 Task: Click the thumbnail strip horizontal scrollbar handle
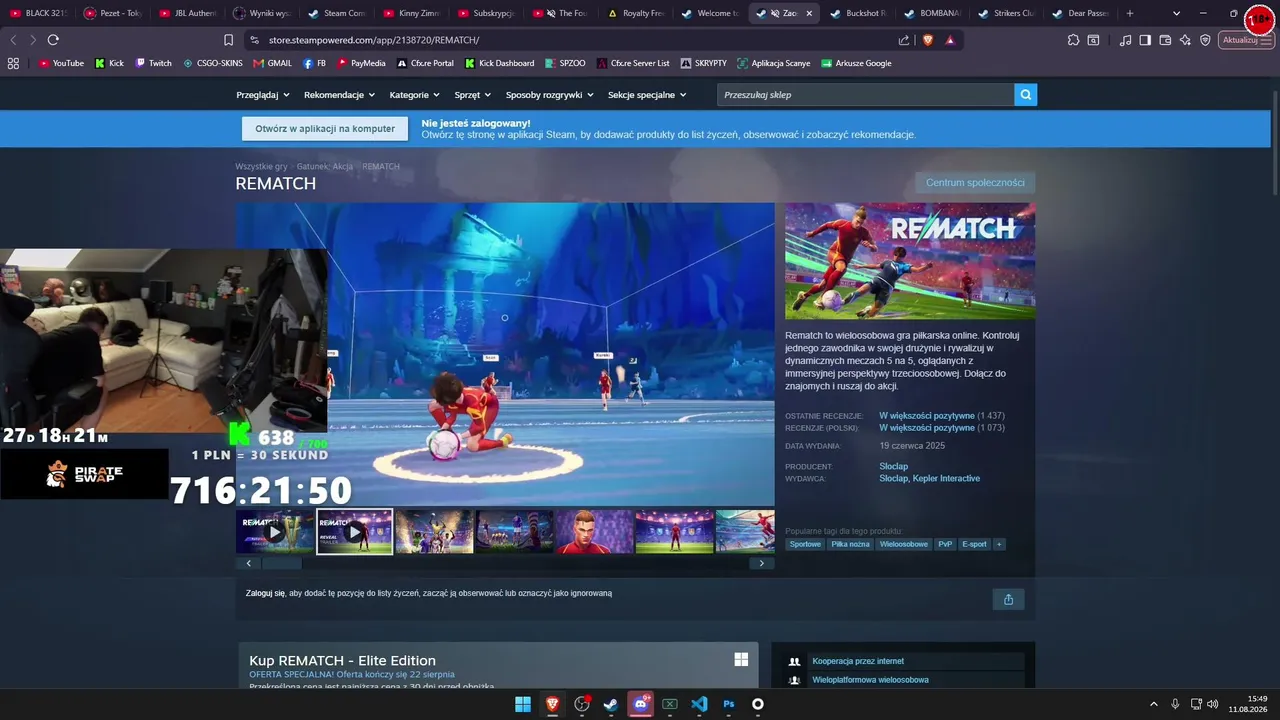pyautogui.click(x=281, y=563)
